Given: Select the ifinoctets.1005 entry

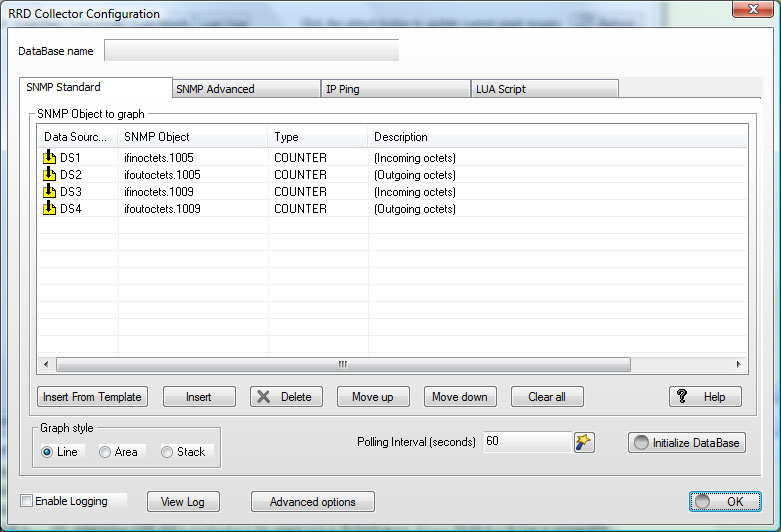Looking at the screenshot, I should tap(159, 157).
